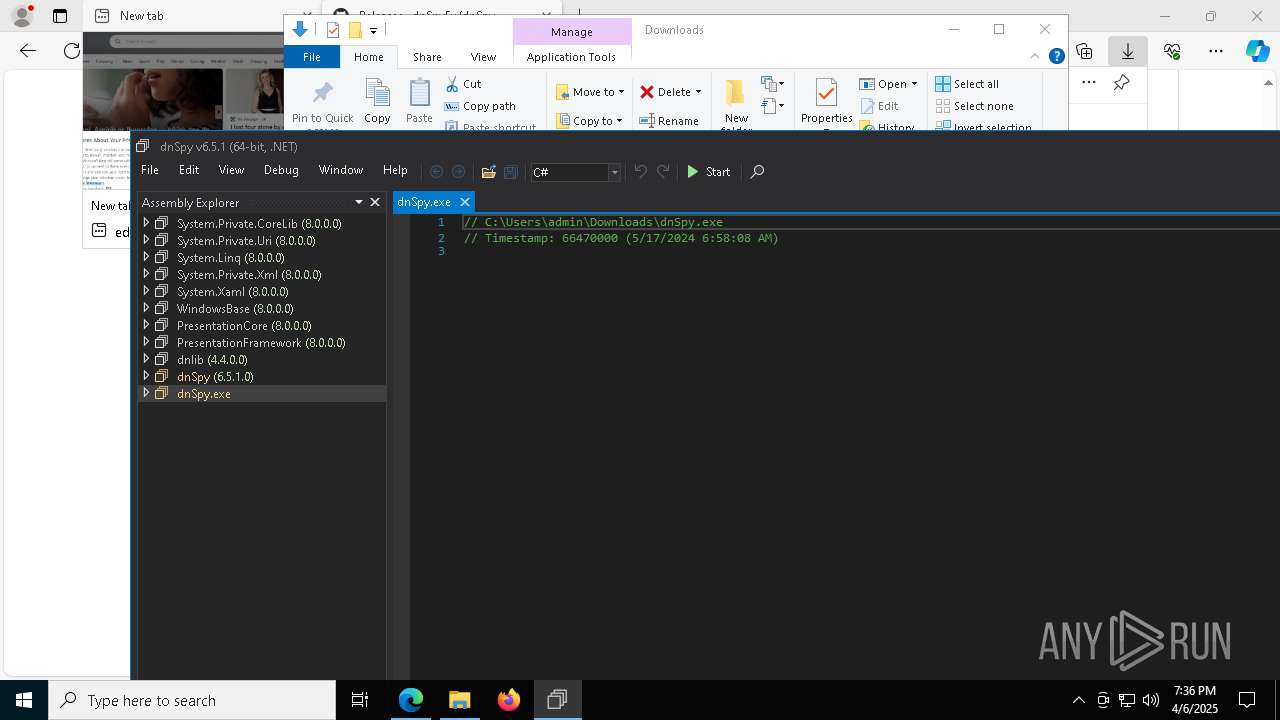Click the Windows Start button
1280x720 pixels.
24,700
